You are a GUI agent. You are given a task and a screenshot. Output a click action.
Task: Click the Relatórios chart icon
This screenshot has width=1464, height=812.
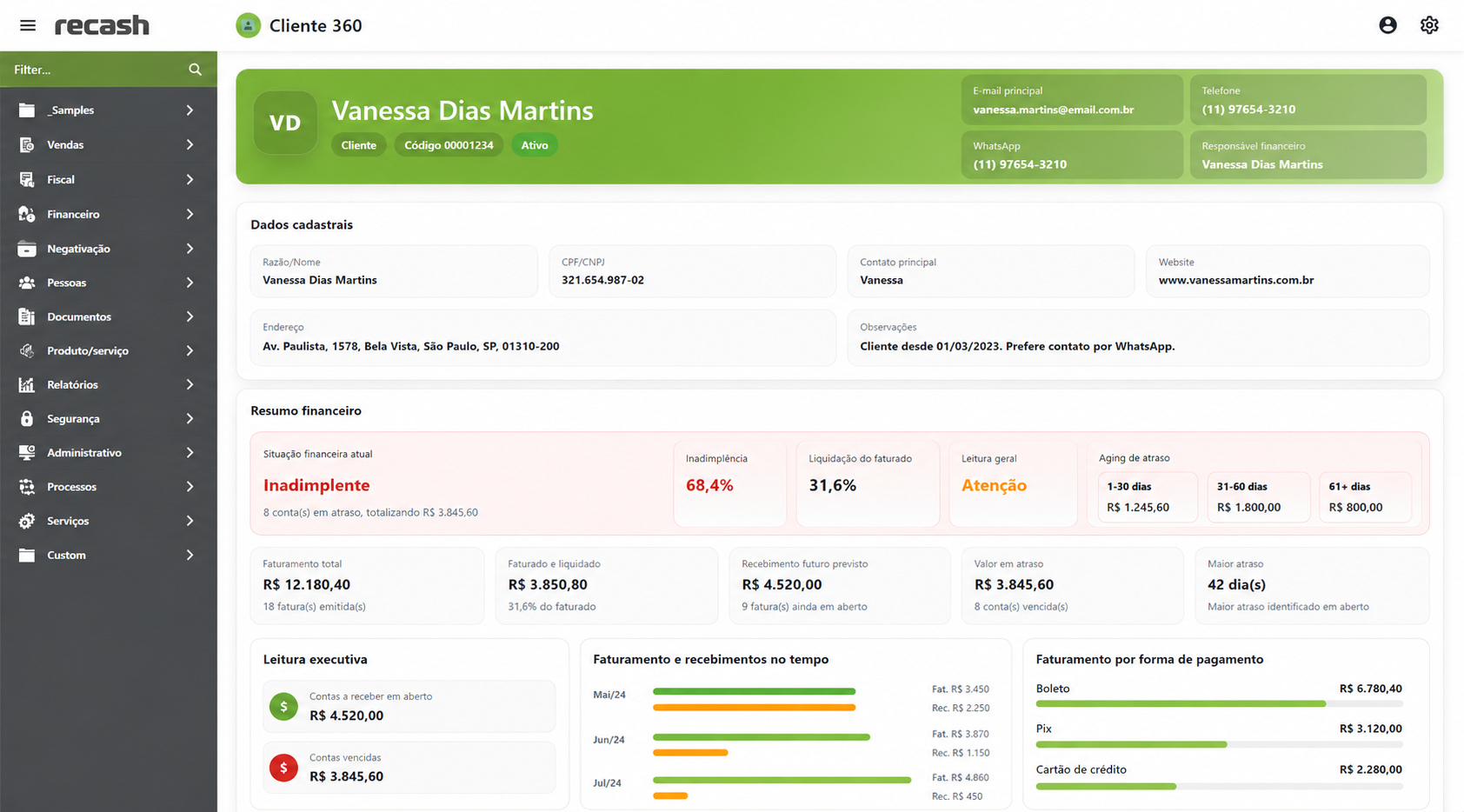coord(27,384)
